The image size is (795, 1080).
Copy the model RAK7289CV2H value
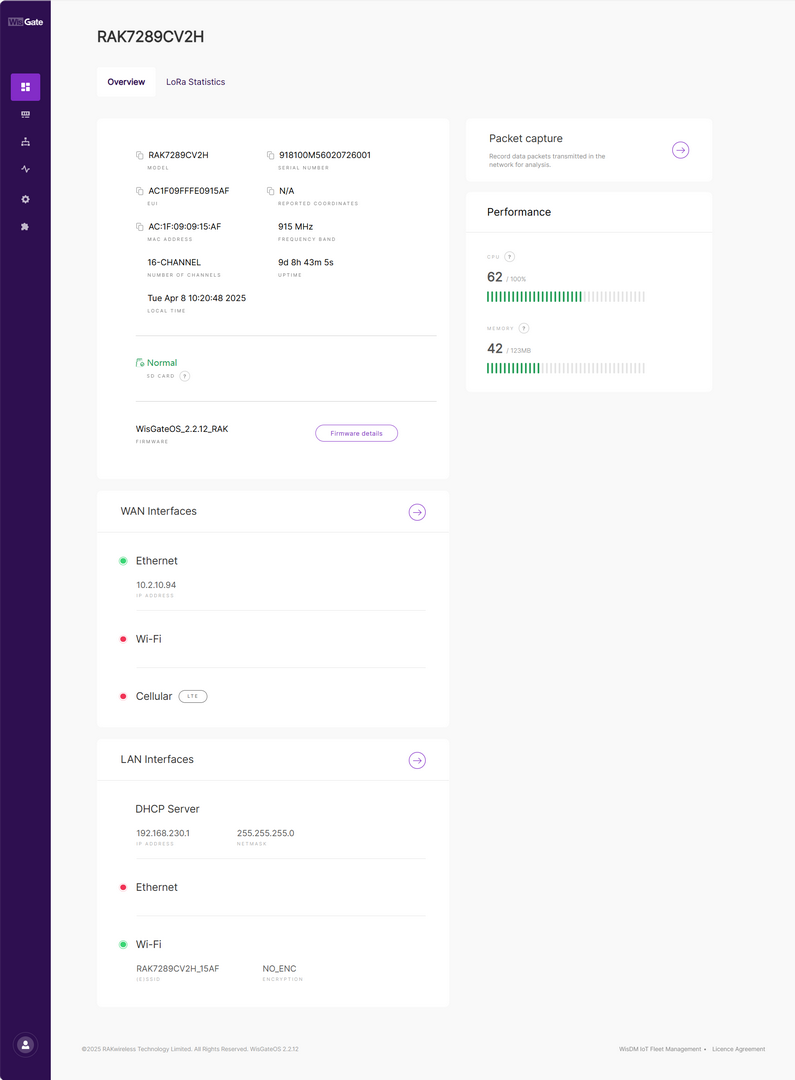(x=140, y=156)
